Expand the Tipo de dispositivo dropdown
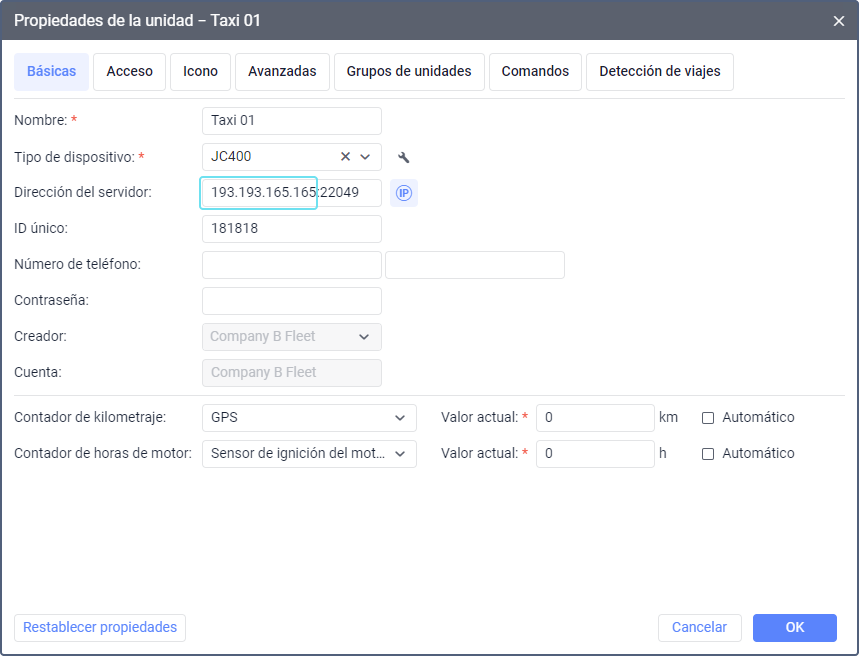Image resolution: width=859 pixels, height=656 pixels. coord(365,157)
